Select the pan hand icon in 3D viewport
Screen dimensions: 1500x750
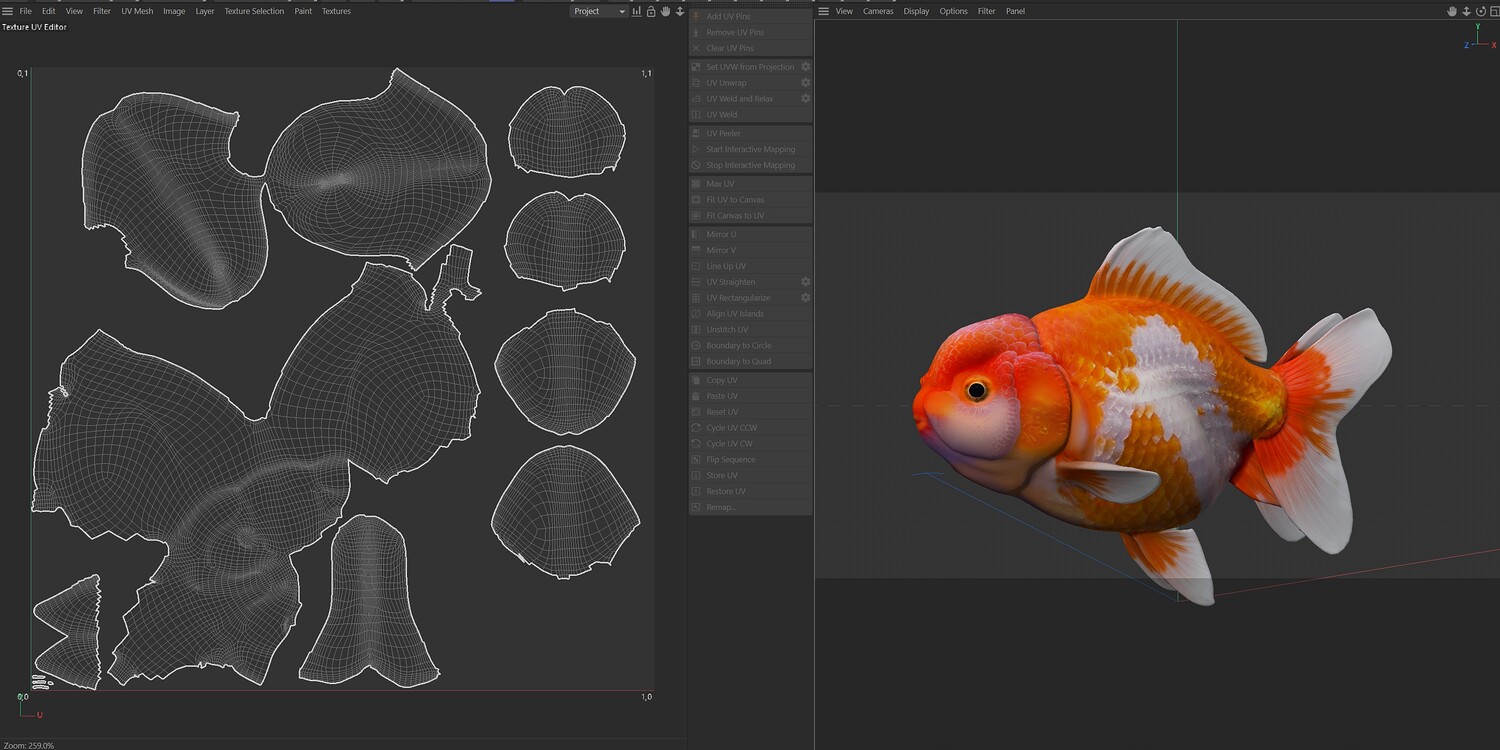pos(1452,11)
